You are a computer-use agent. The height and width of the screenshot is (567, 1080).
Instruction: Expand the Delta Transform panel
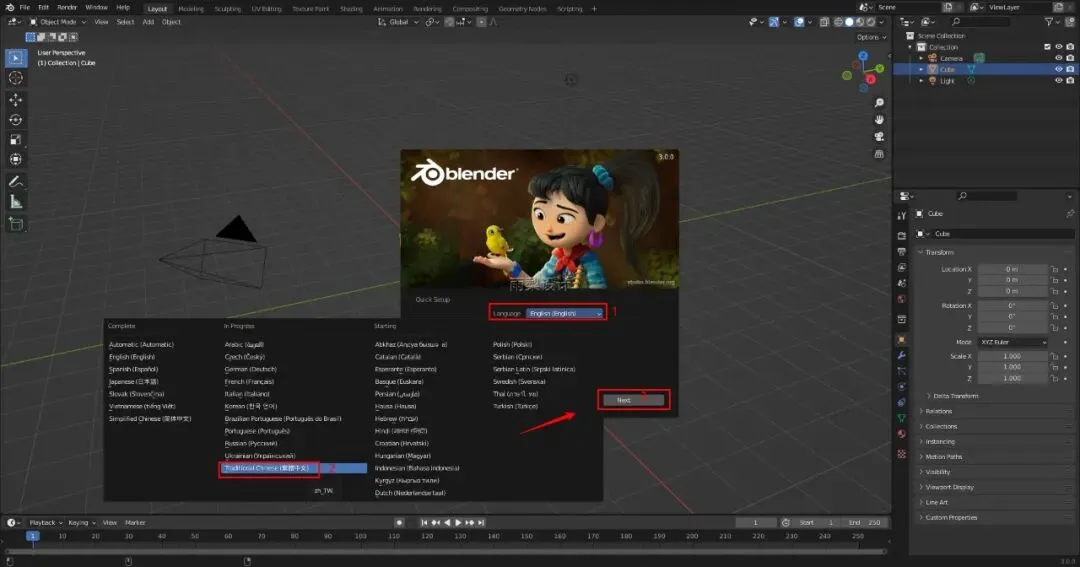click(955, 396)
